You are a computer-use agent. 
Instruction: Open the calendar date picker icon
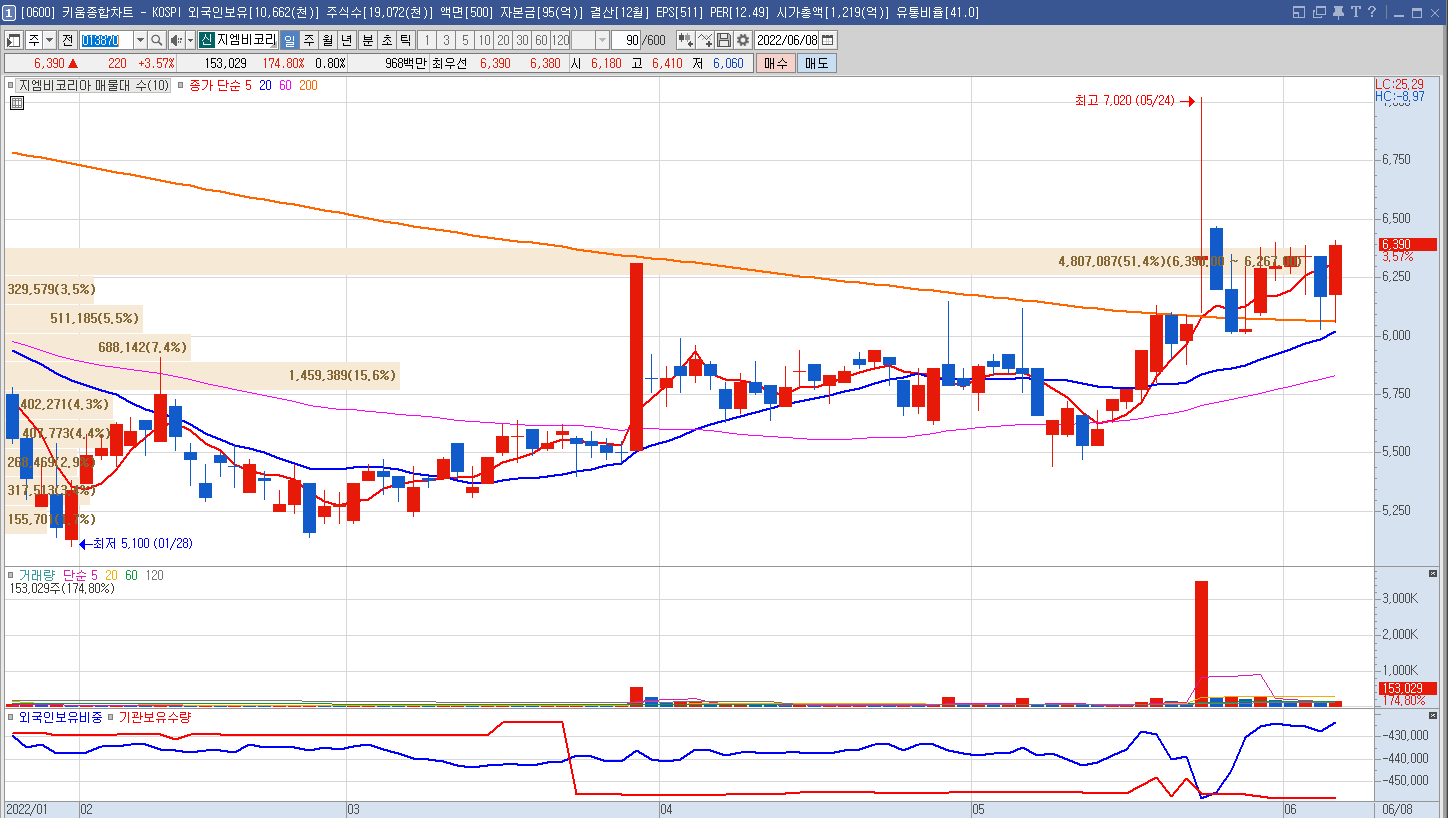[827, 40]
